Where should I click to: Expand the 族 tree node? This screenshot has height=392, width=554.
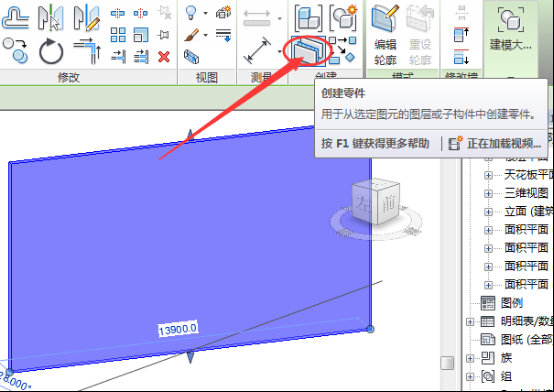coord(470,358)
